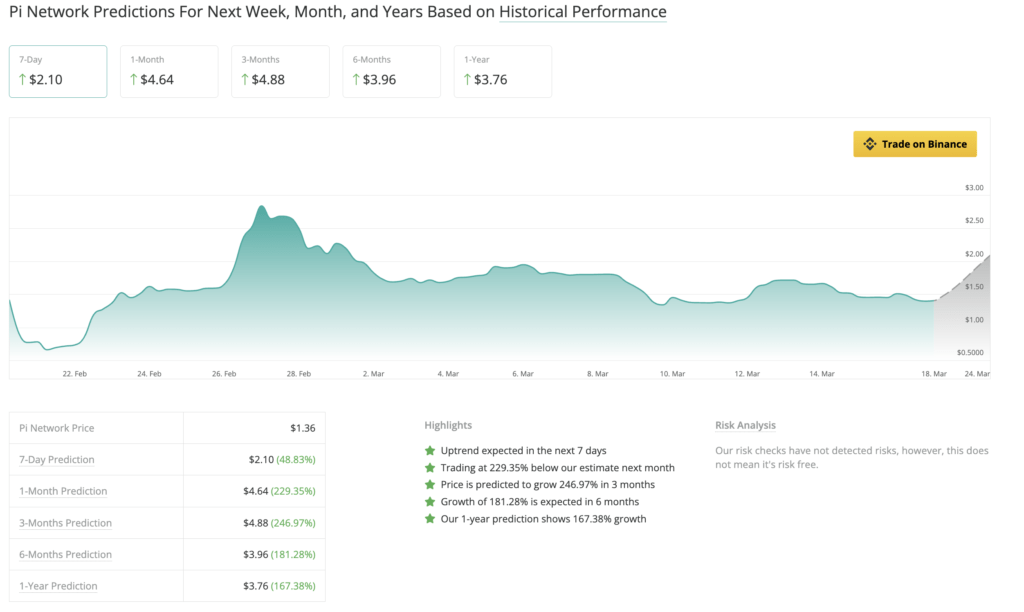
Task: Click the green up arrow beside $3.76
Action: click(468, 80)
